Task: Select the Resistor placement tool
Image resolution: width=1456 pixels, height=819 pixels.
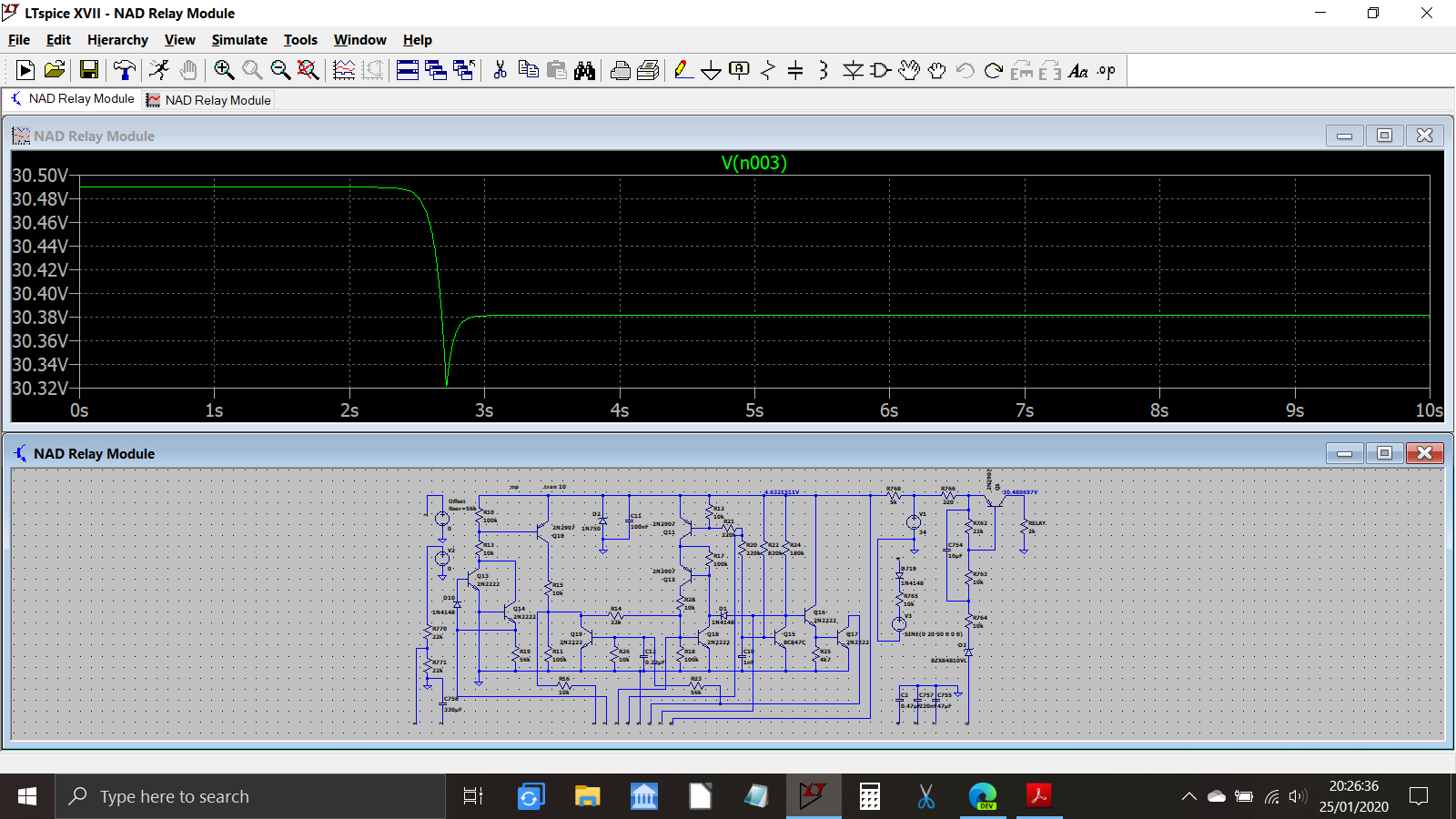Action: coord(768,70)
